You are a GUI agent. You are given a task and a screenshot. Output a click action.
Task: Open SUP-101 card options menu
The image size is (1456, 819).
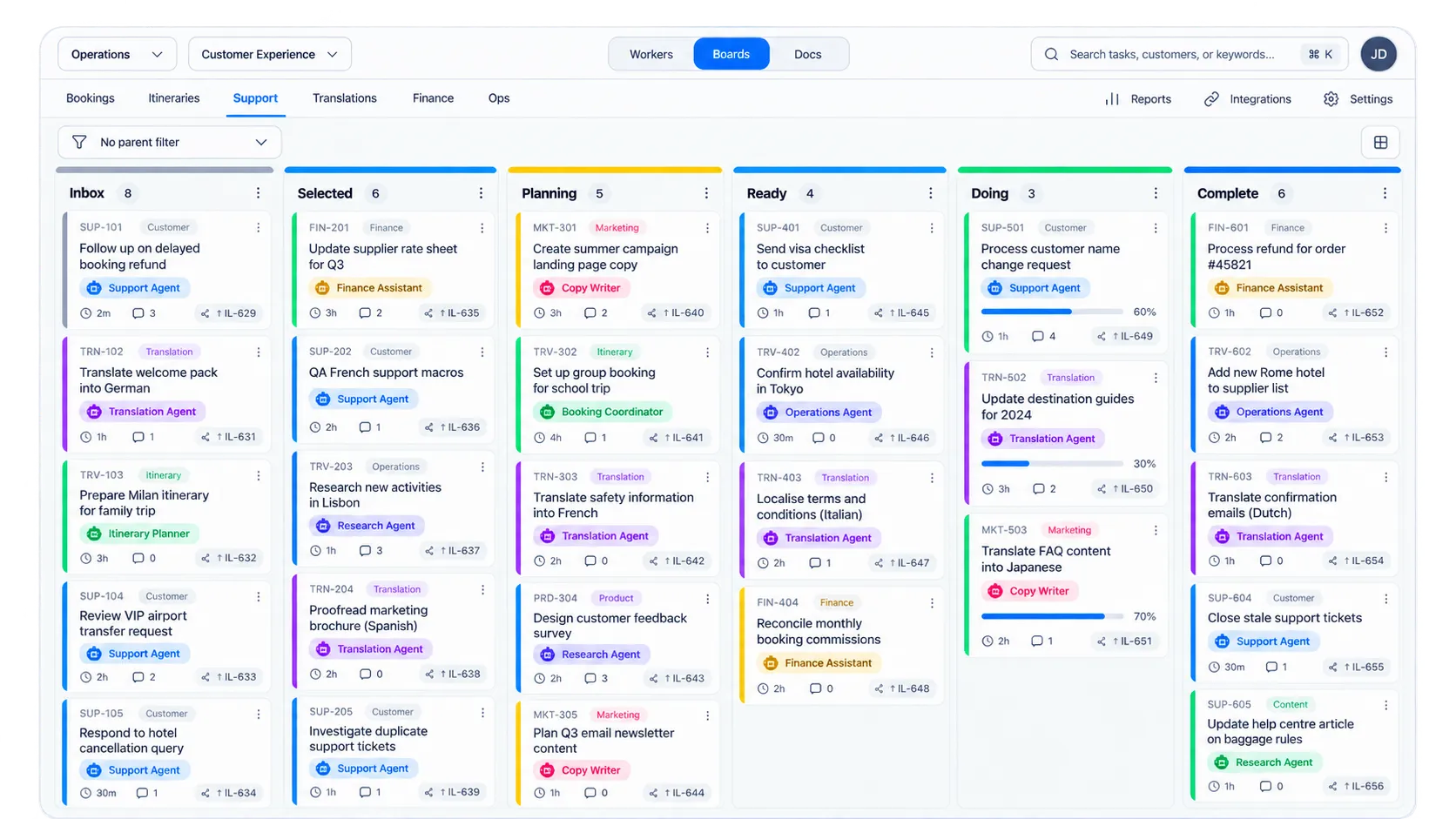click(x=258, y=227)
